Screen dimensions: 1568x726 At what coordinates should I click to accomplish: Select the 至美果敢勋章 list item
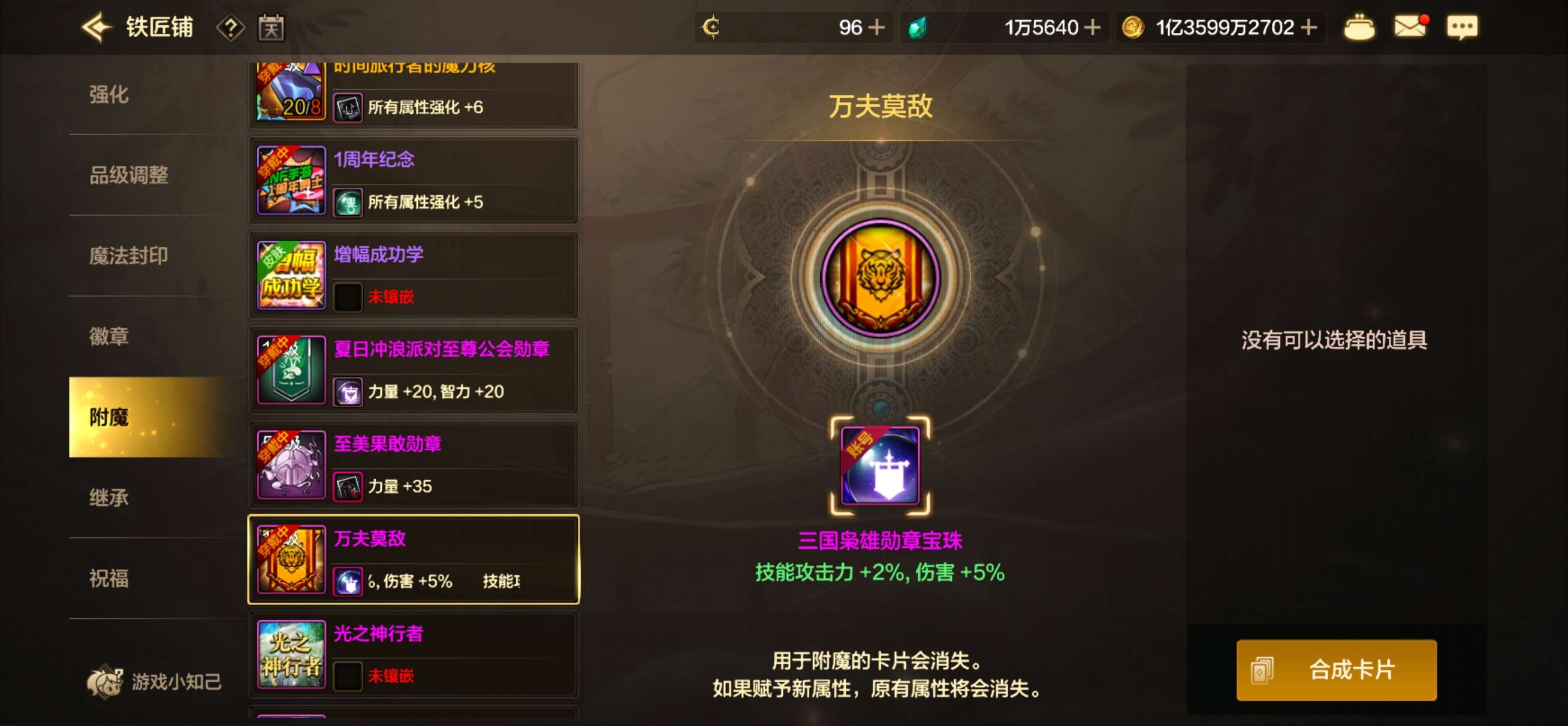coord(414,465)
